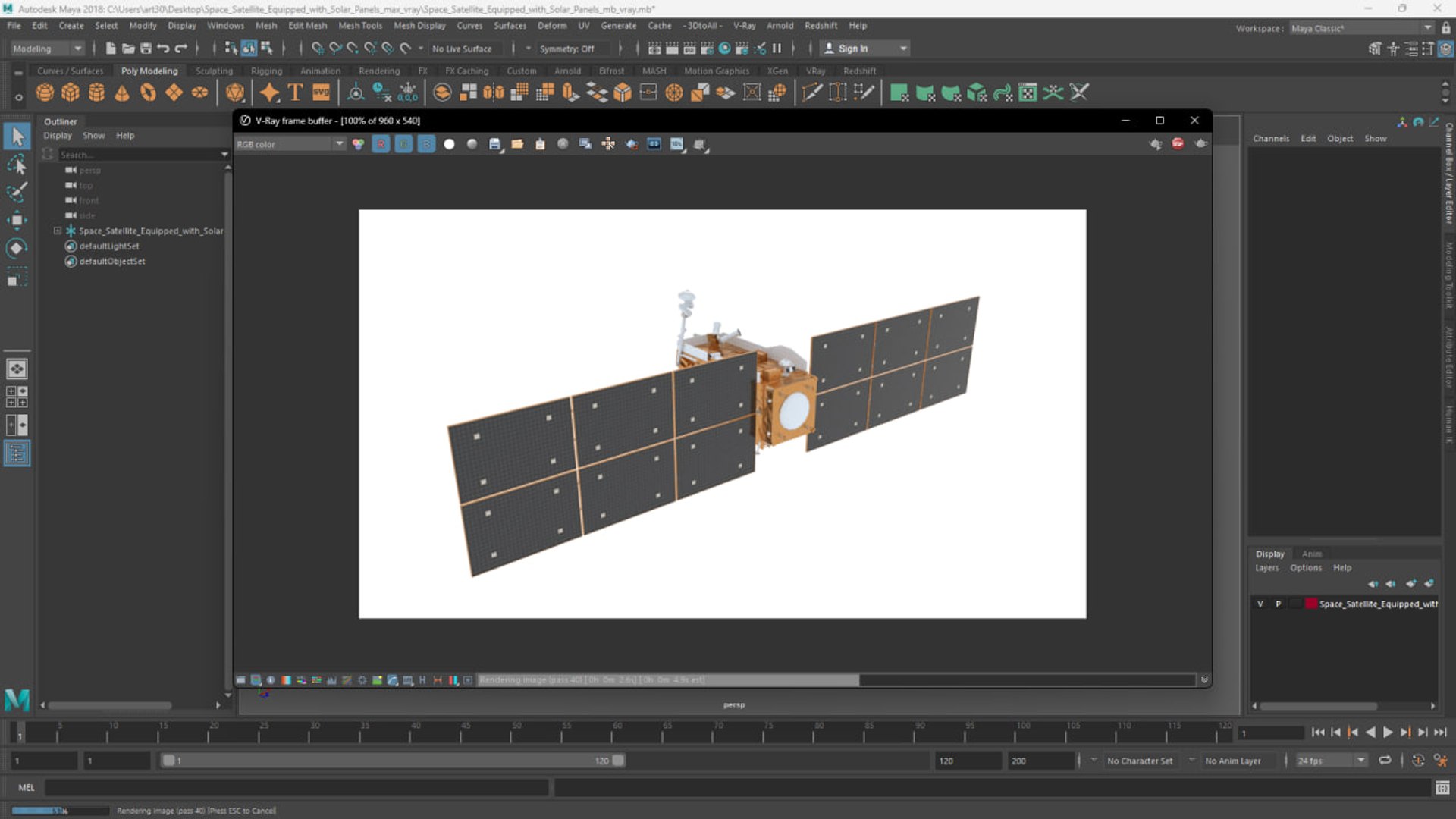Open RGB color channel dropdown
The image size is (1456, 819).
290,144
